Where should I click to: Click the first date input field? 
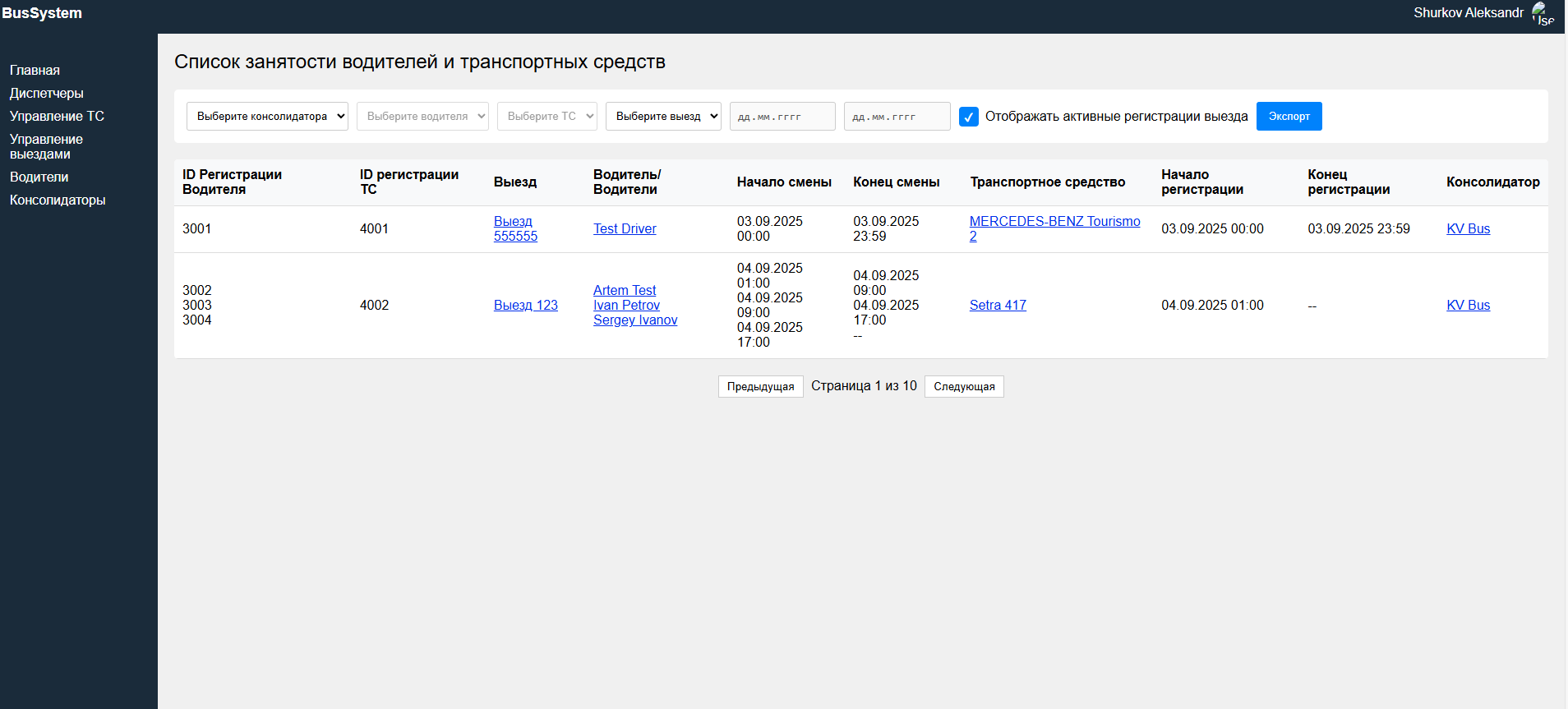click(782, 117)
